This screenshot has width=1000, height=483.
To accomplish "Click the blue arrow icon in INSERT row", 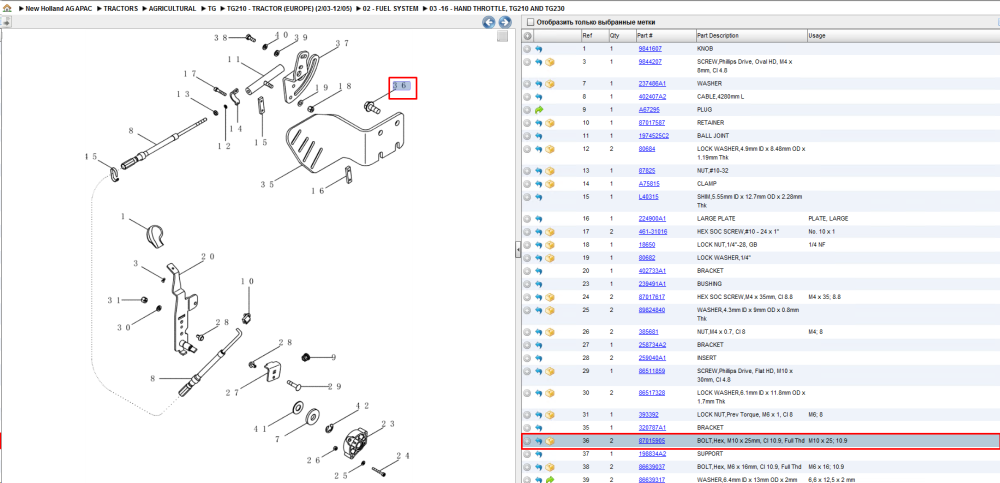I will pos(539,358).
